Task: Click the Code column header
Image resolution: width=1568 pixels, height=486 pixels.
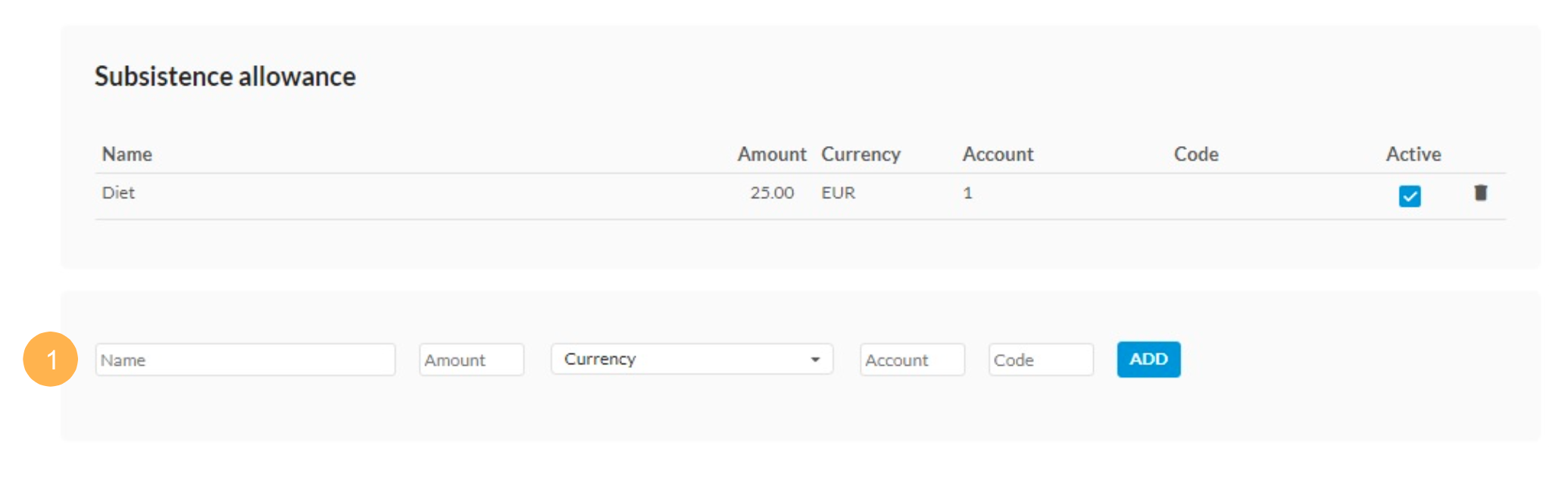Action: click(1196, 154)
